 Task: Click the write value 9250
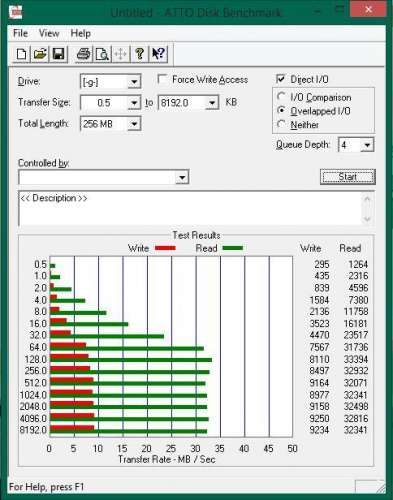click(319, 418)
